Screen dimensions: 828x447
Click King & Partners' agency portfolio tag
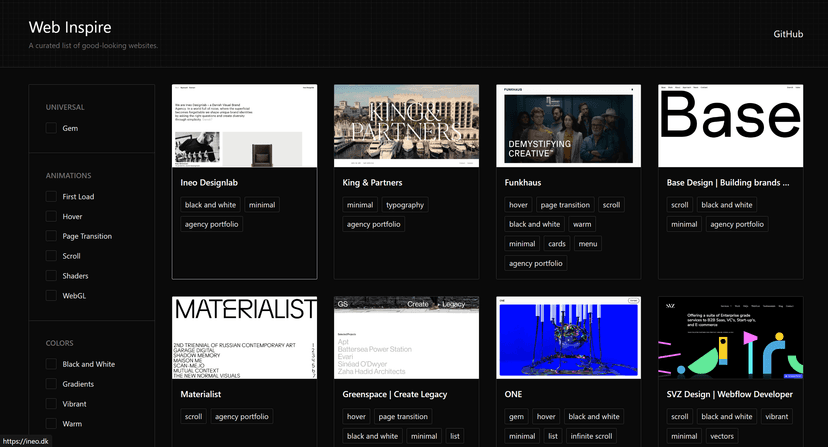pyautogui.click(x=374, y=224)
